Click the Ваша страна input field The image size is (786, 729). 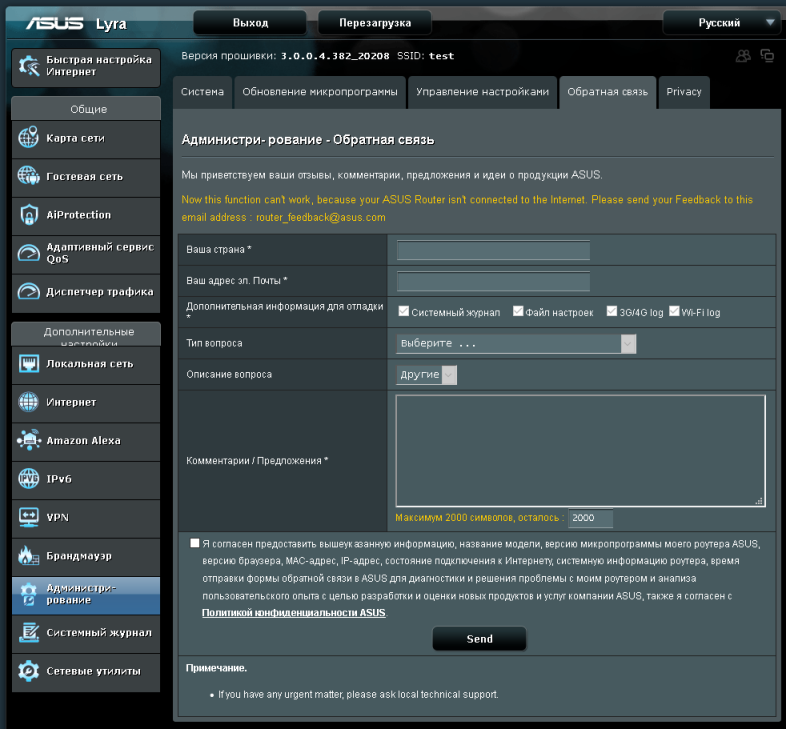pos(493,250)
